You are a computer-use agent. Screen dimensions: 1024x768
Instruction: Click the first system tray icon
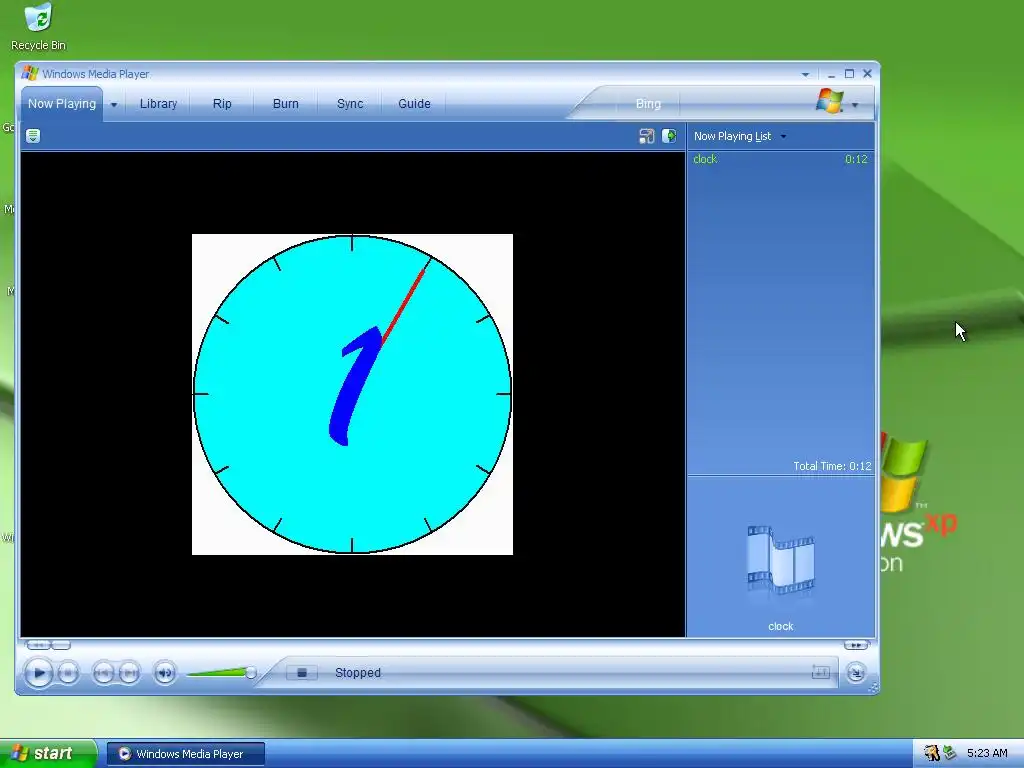(x=931, y=754)
